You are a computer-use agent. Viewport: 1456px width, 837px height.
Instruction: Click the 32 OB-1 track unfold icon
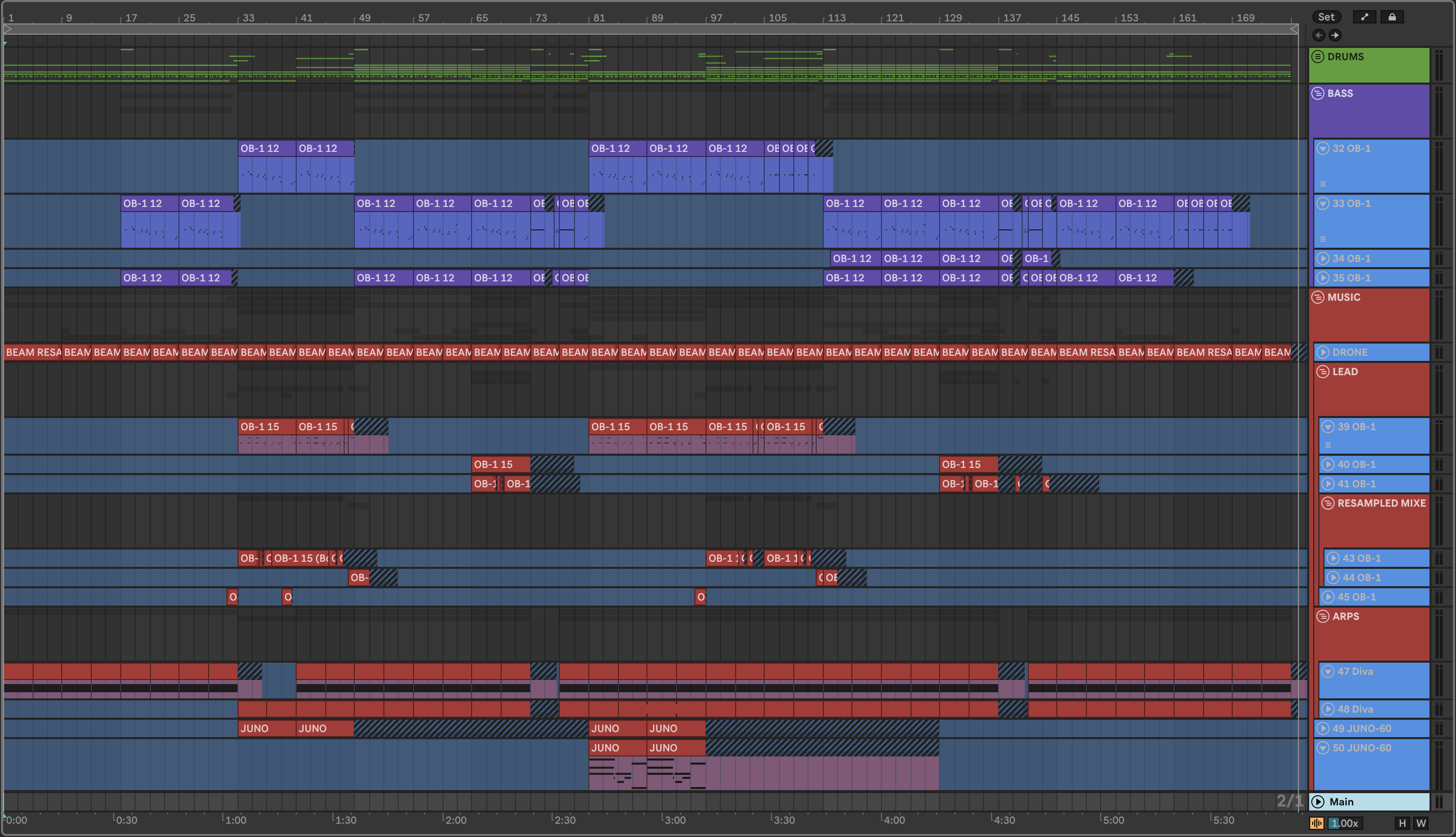click(x=1323, y=149)
